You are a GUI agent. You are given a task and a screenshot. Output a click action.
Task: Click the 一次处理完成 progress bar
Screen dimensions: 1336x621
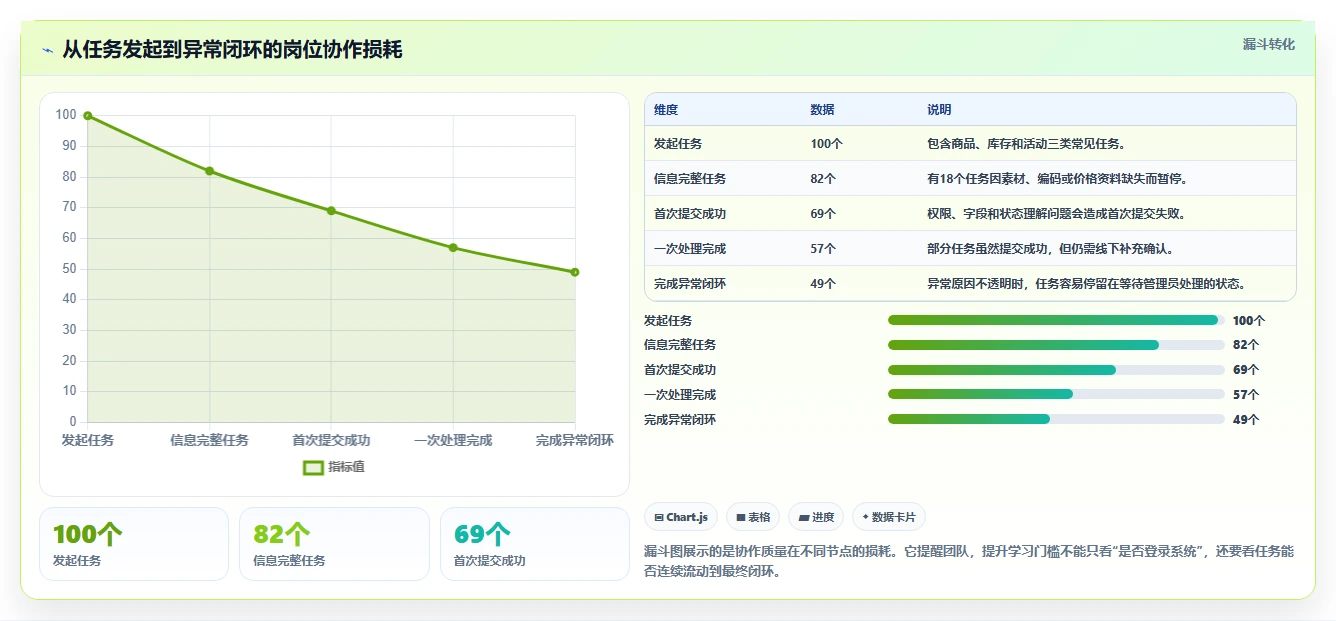pos(1056,394)
